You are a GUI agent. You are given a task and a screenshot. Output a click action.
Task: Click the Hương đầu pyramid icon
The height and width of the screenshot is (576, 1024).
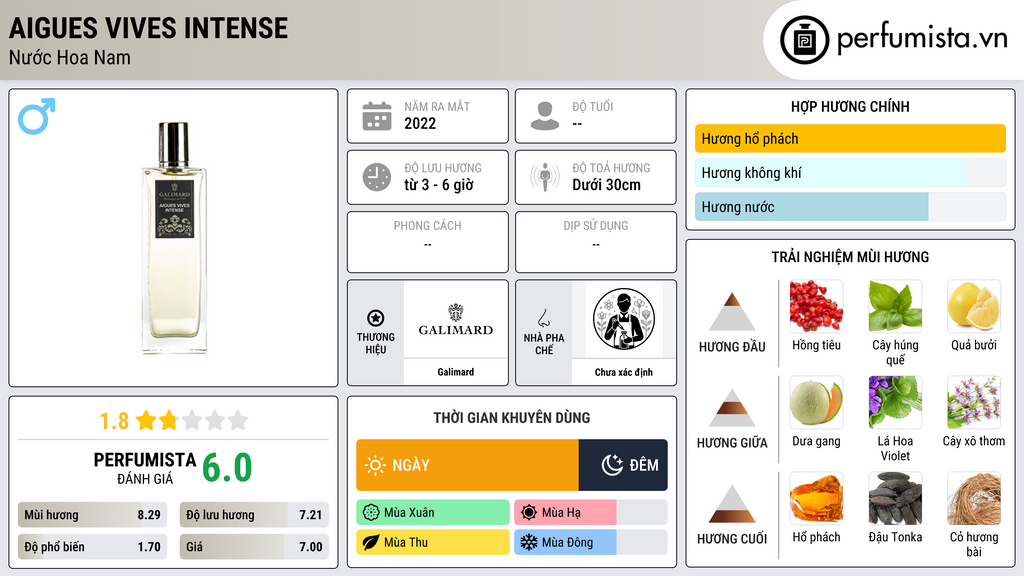[732, 312]
